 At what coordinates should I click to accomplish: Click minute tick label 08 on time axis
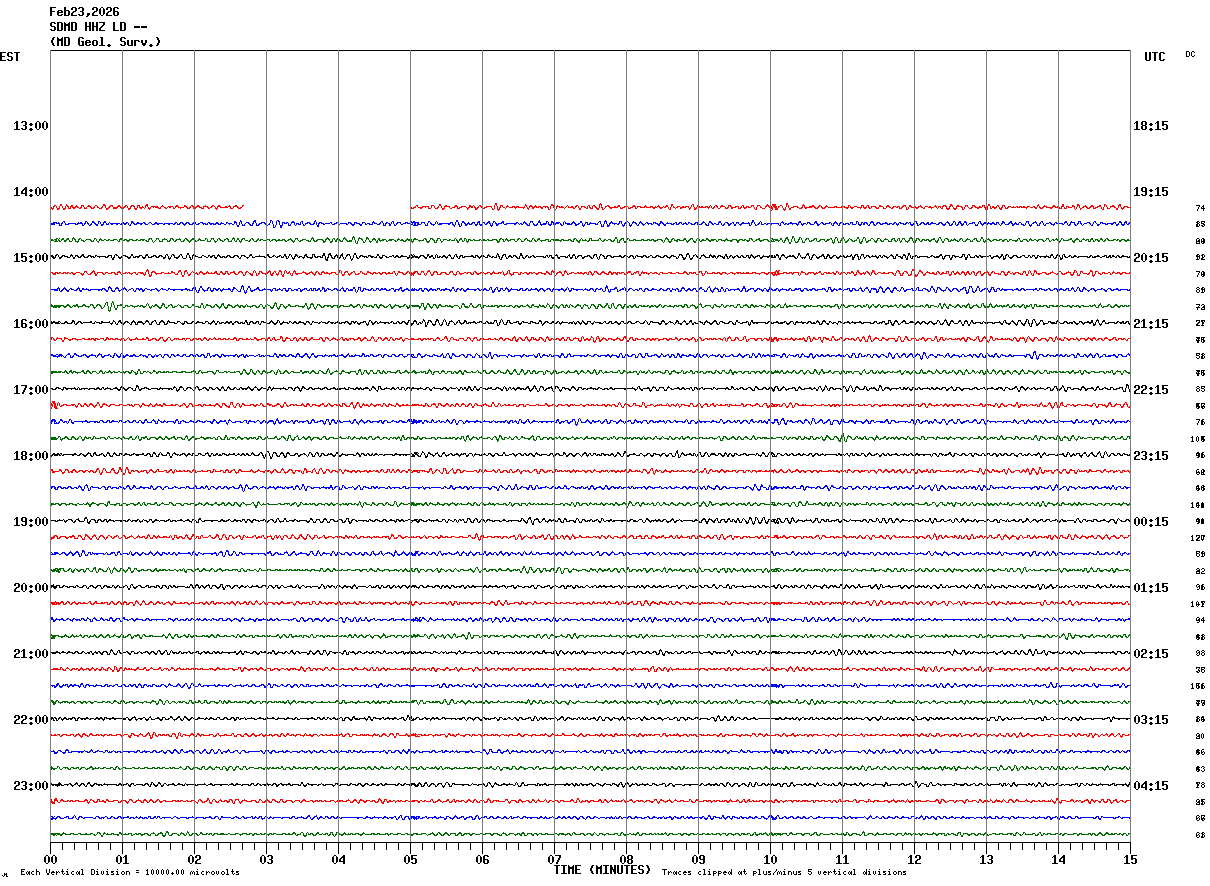626,859
